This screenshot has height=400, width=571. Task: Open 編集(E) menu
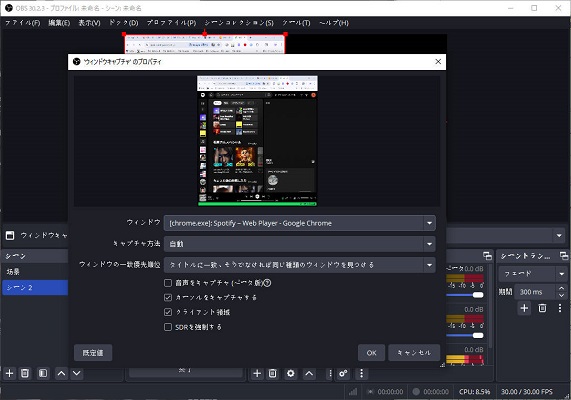pyautogui.click(x=59, y=23)
